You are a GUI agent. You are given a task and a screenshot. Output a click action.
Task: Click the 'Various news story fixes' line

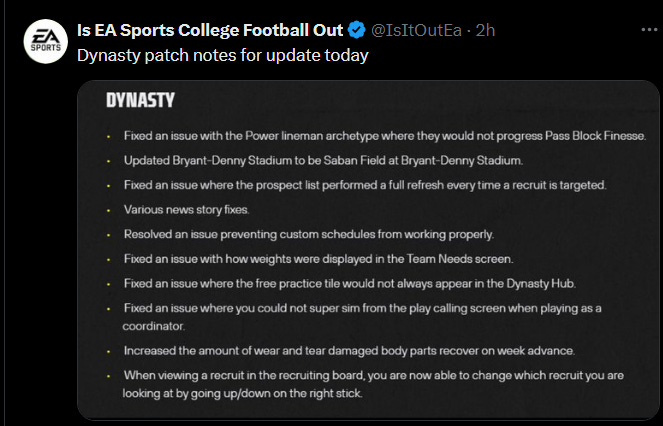[x=186, y=209]
